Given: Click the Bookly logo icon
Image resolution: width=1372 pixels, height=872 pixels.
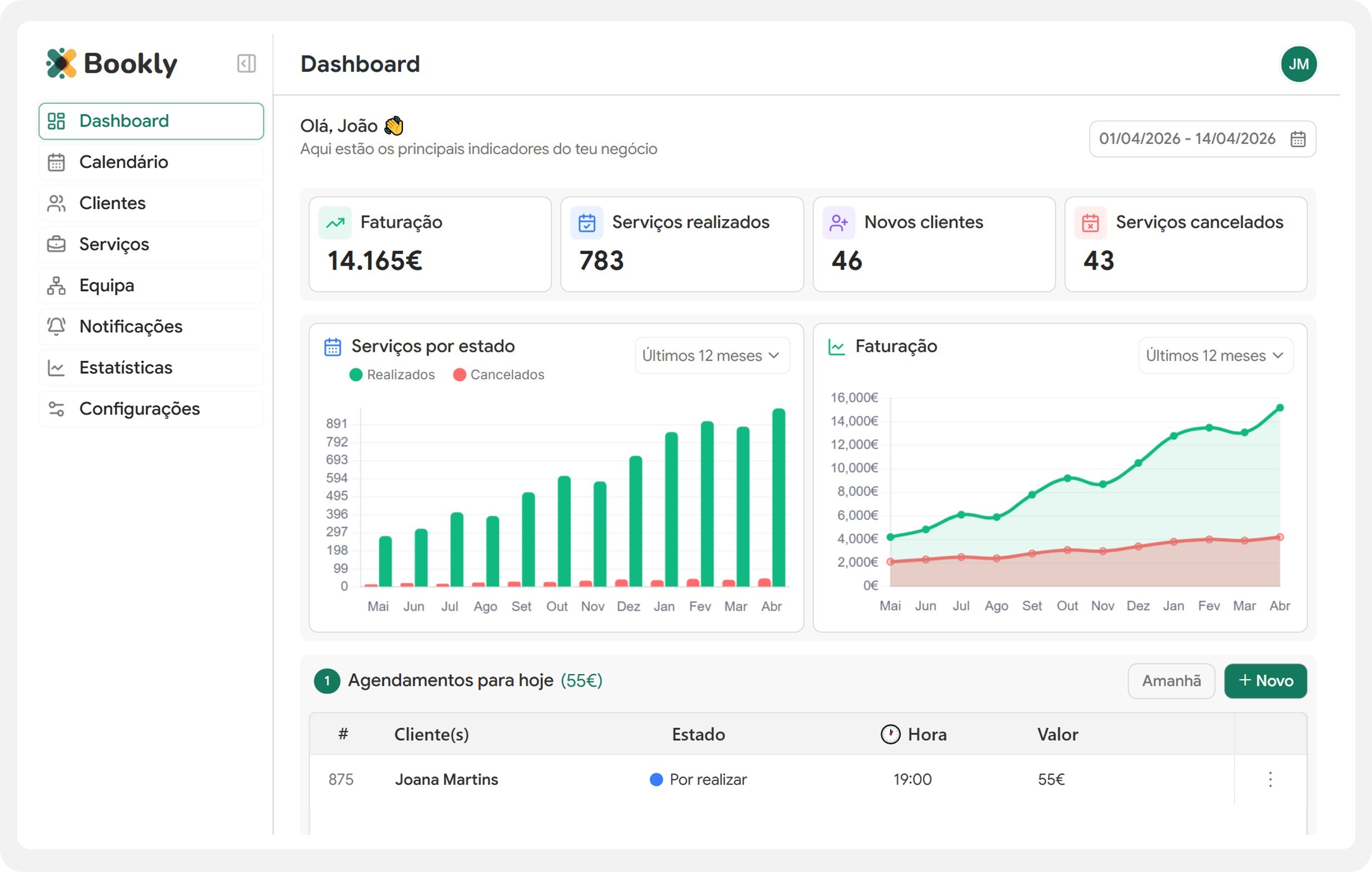Looking at the screenshot, I should pyautogui.click(x=61, y=63).
